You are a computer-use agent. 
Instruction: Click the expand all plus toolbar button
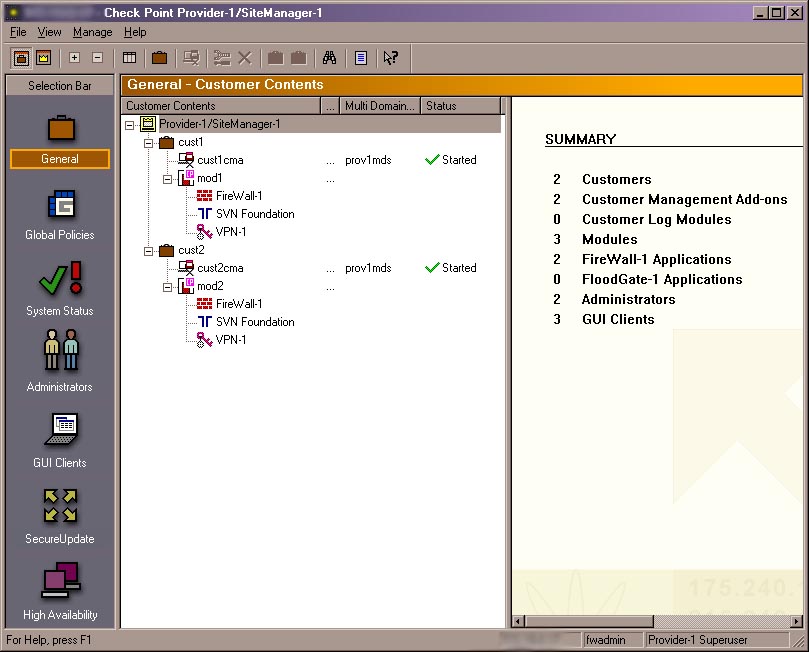click(x=74, y=58)
